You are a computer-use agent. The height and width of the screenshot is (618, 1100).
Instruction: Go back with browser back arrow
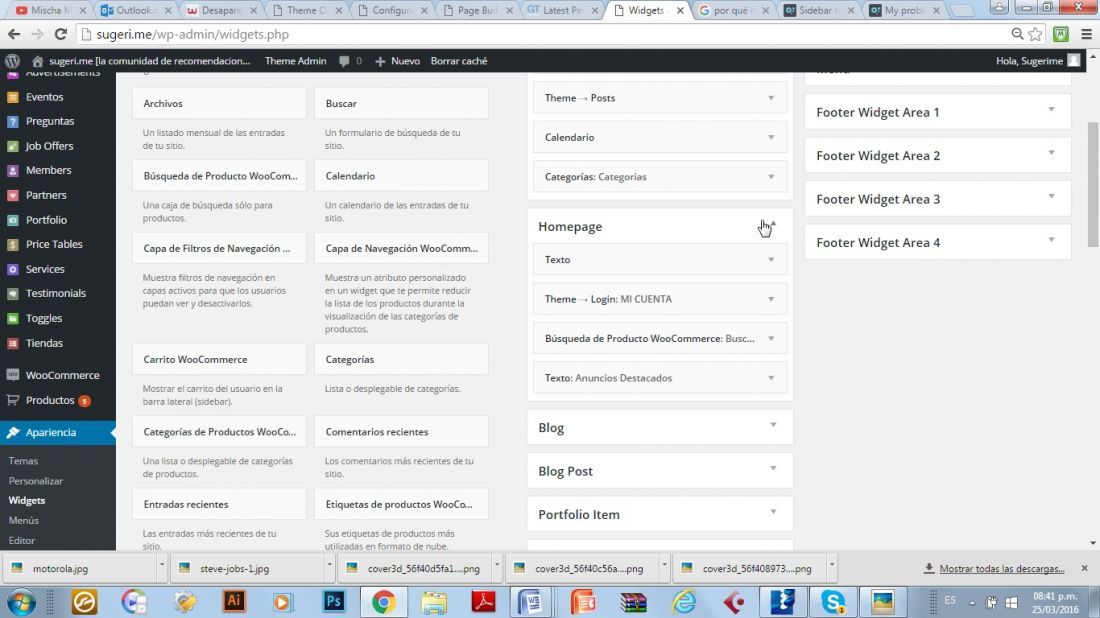[x=14, y=34]
